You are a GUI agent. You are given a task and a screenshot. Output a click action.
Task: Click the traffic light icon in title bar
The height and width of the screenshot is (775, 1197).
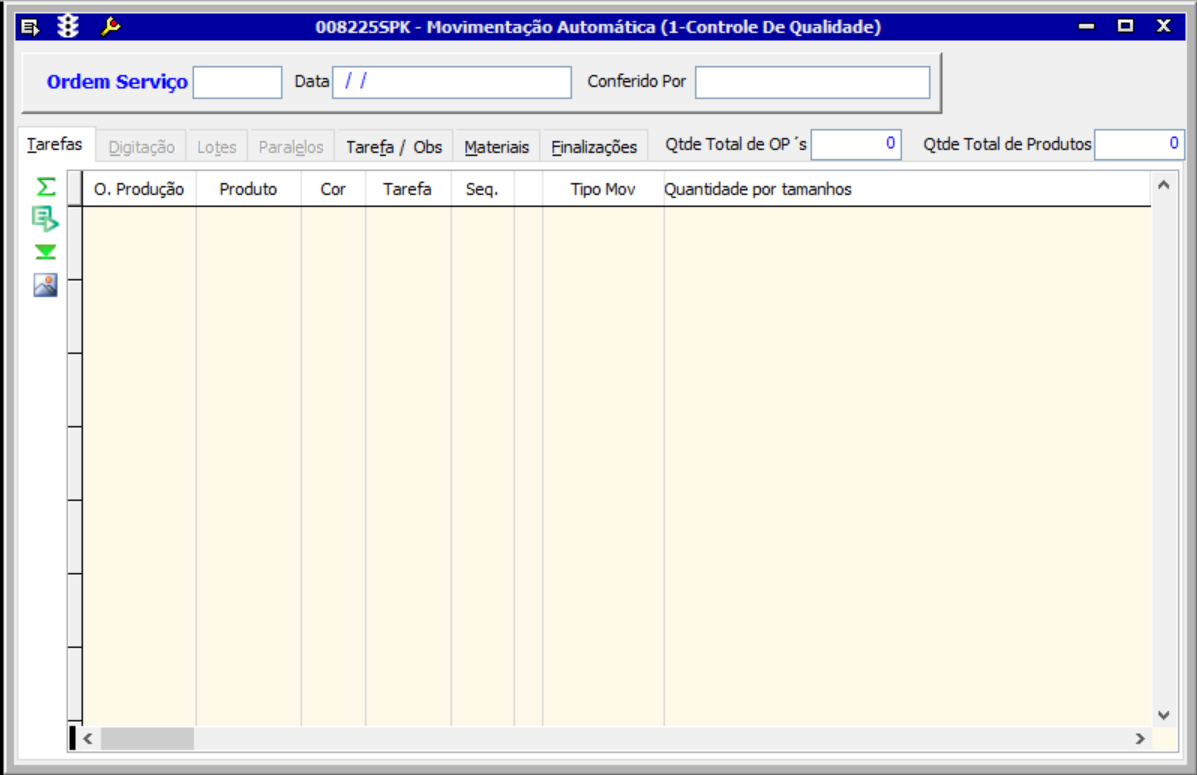click(68, 27)
